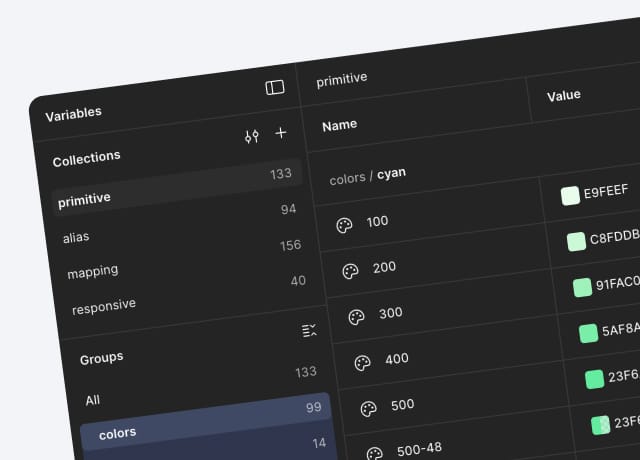Viewport: 640px width, 460px height.
Task: Select the All group
Action: pyautogui.click(x=93, y=400)
